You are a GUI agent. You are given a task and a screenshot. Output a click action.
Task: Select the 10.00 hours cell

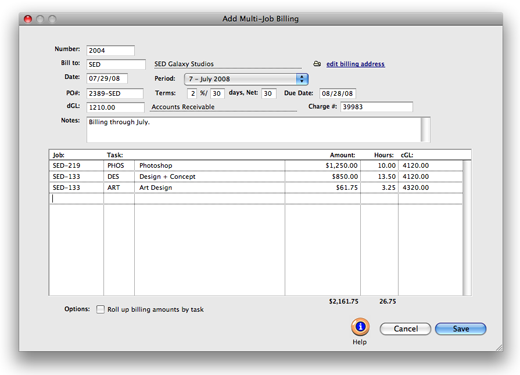pos(379,166)
